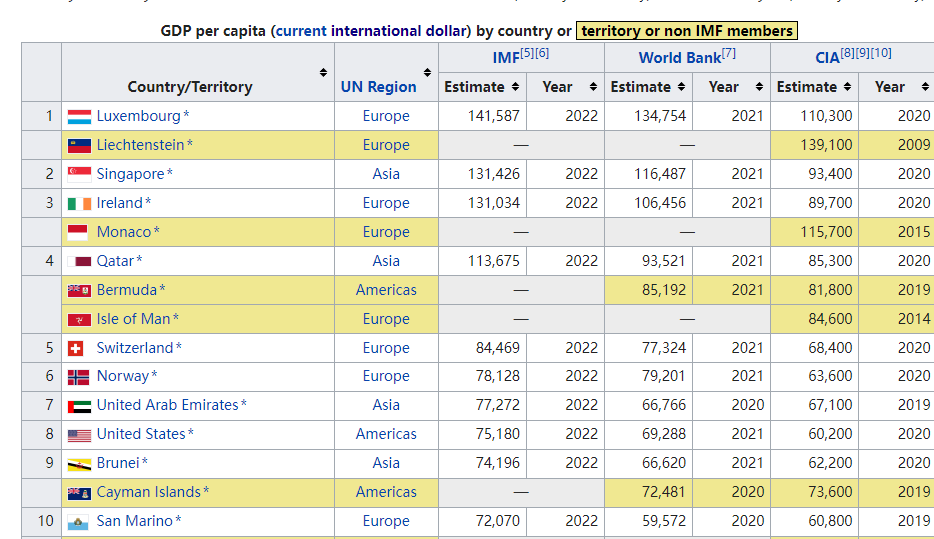Image resolution: width=934 pixels, height=539 pixels.
Task: Open citation reference 7 next to World Bank
Action: point(729,53)
